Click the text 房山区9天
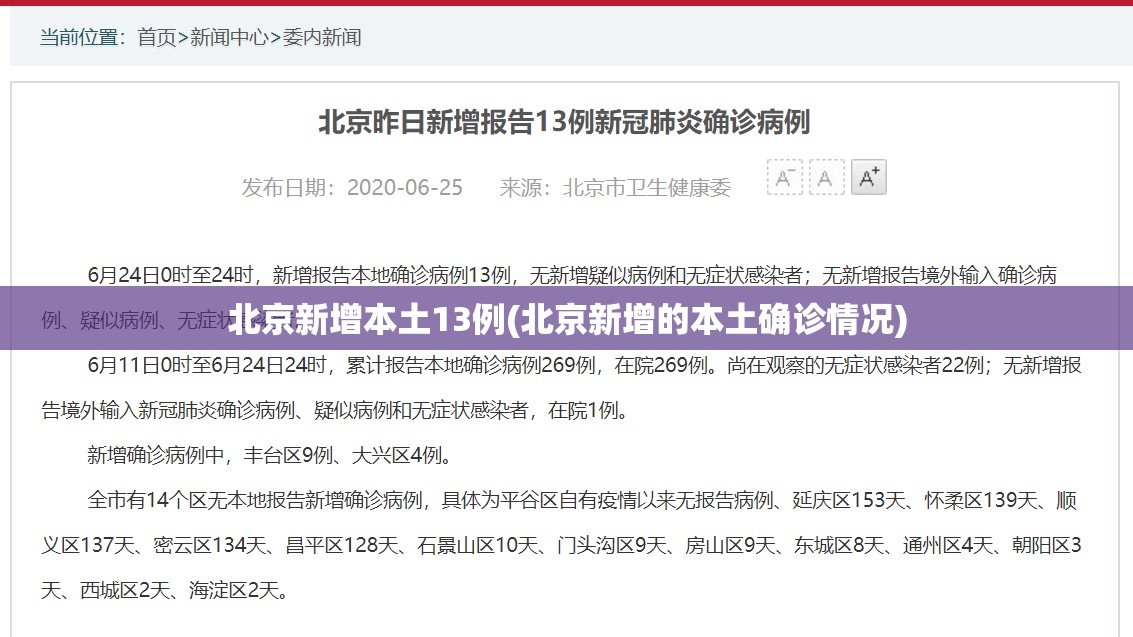 pos(730,545)
